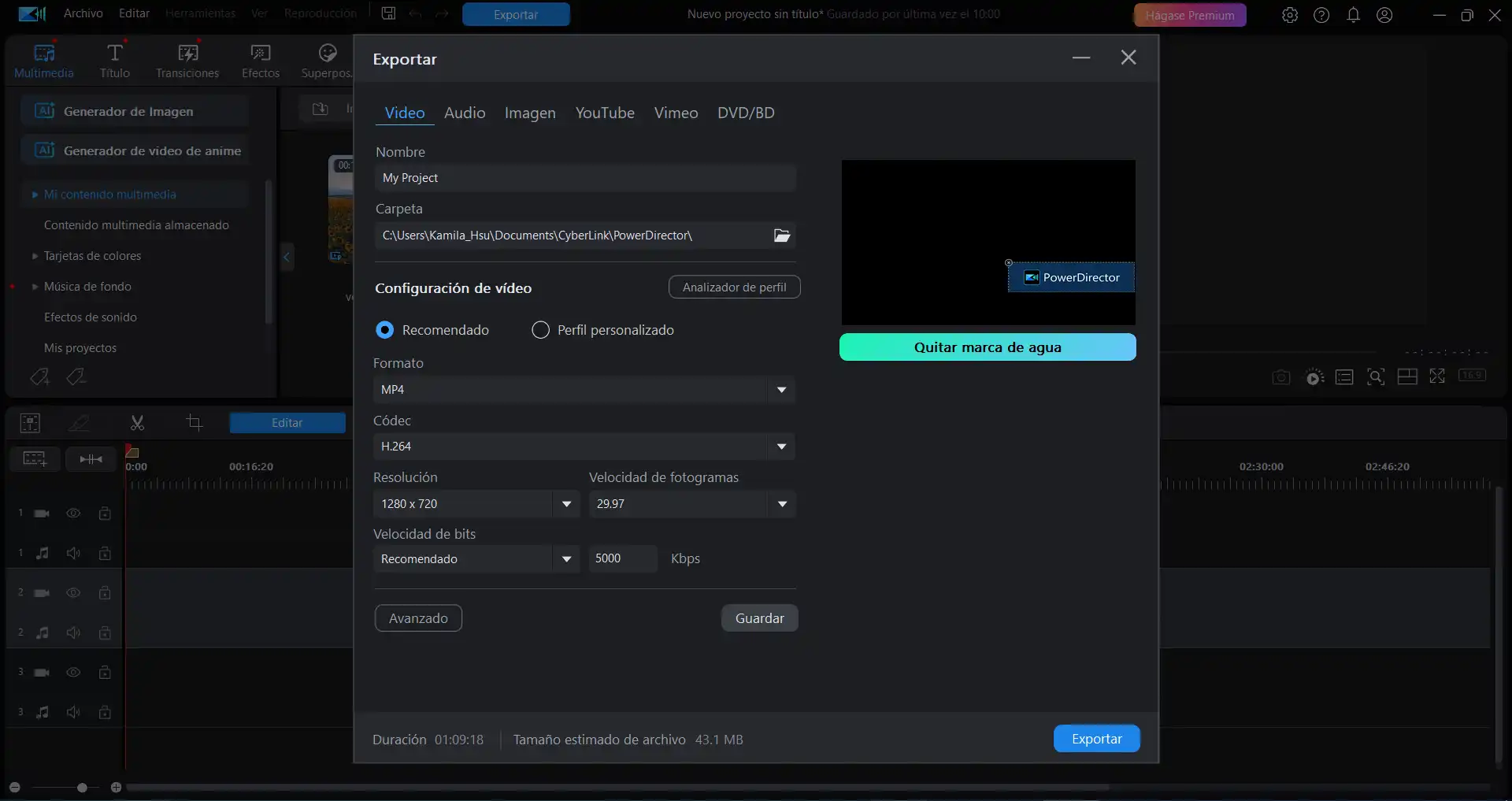Image resolution: width=1512 pixels, height=801 pixels.
Task: Open the AI Generador de Imagen
Action: [135, 111]
